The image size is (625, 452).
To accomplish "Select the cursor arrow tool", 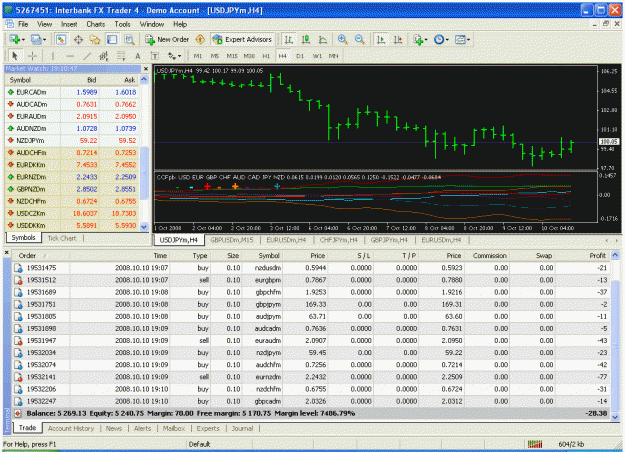I will click(15, 56).
